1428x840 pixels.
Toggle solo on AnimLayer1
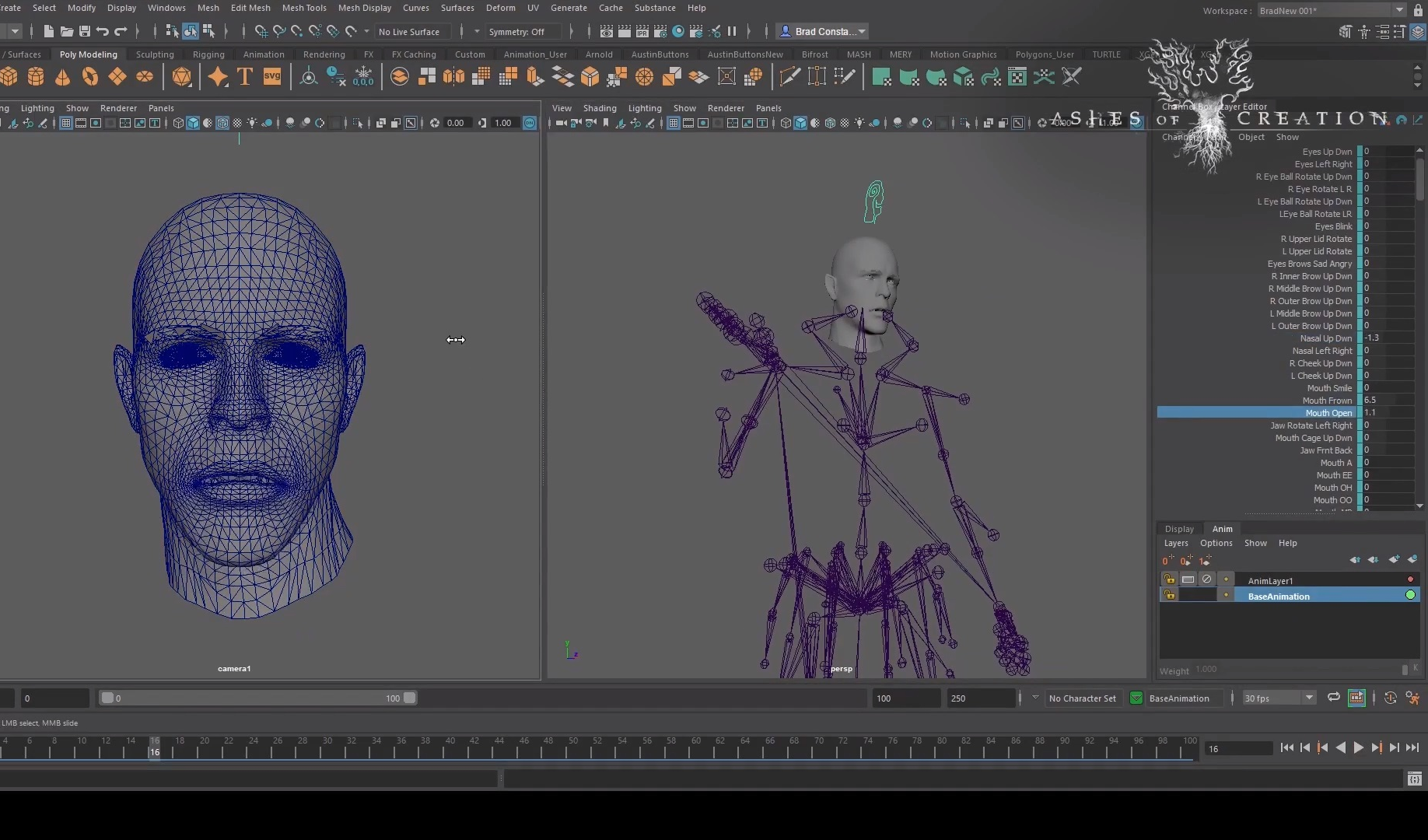click(1188, 579)
